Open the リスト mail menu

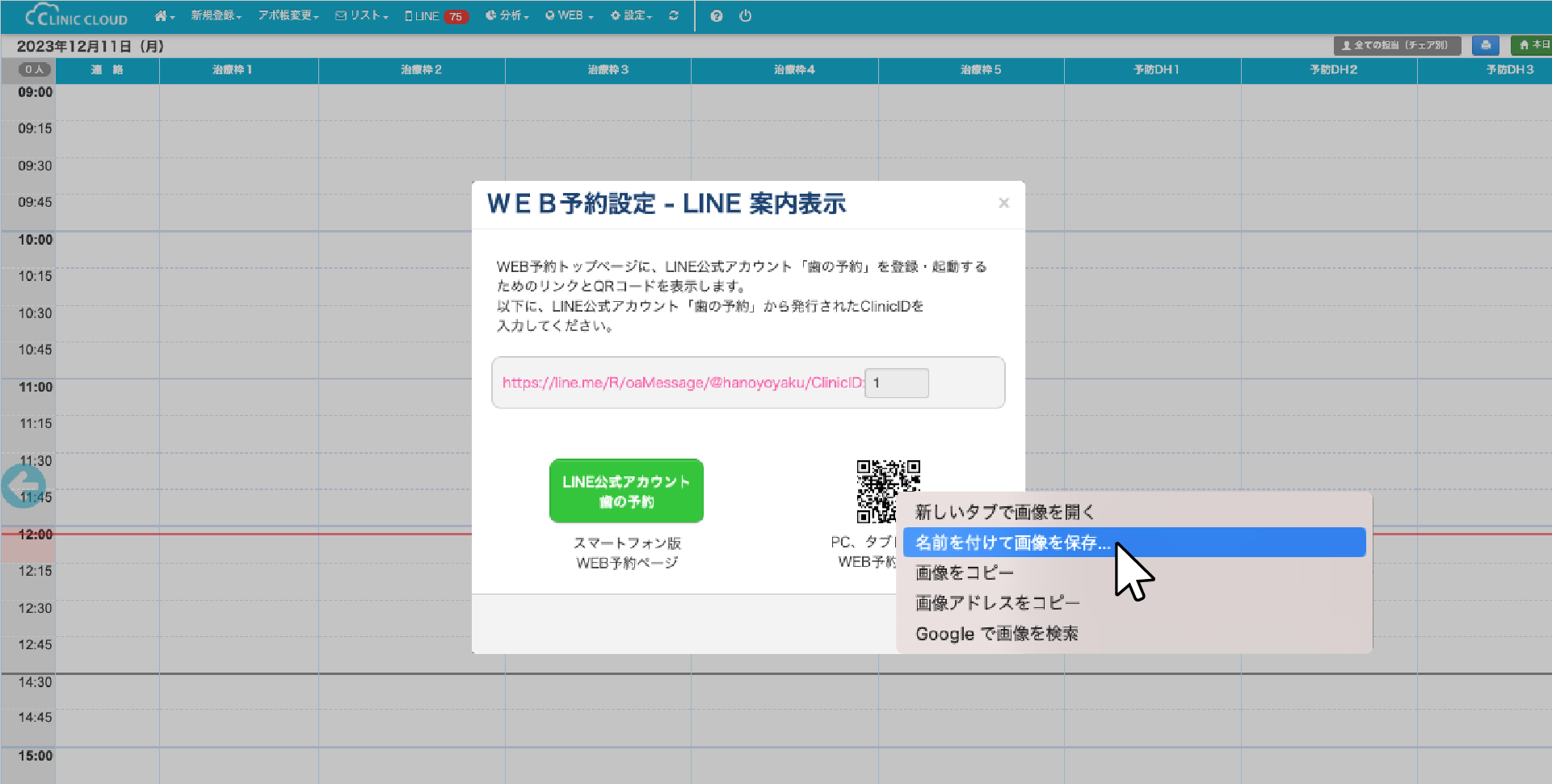coord(362,16)
